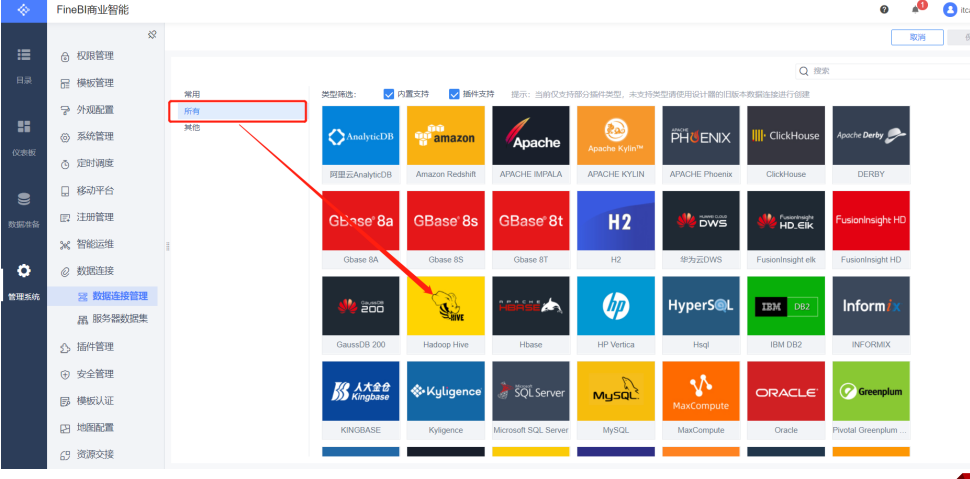The image size is (970, 479).
Task: Toggle the 内置支持 checkbox
Action: click(x=389, y=94)
